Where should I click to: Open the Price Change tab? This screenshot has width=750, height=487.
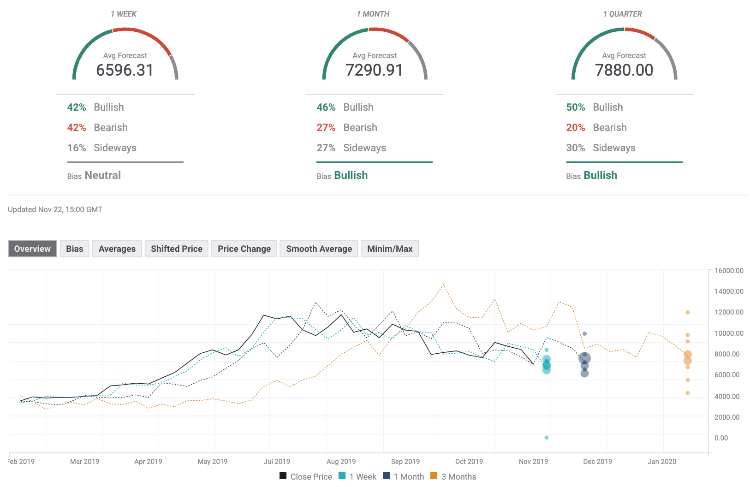(x=244, y=249)
